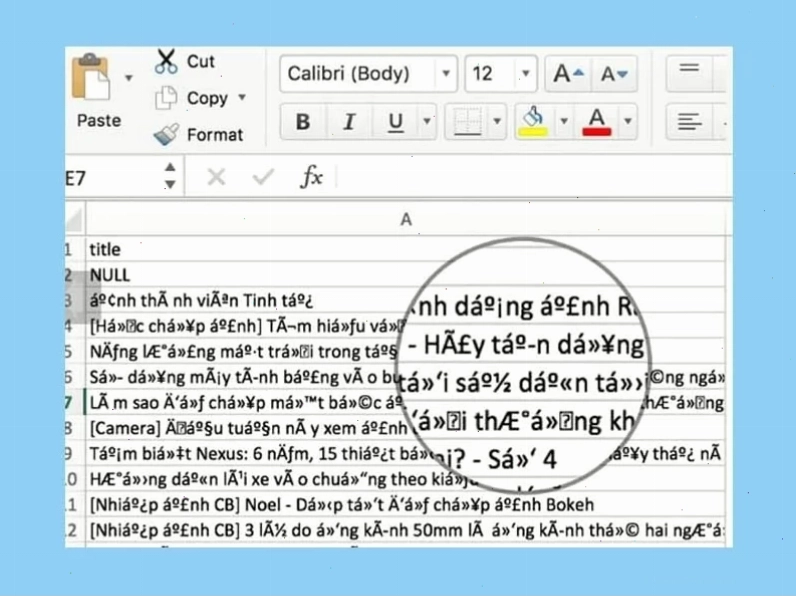Click the Copy pages icon
The height and width of the screenshot is (597, 796).
[166, 98]
